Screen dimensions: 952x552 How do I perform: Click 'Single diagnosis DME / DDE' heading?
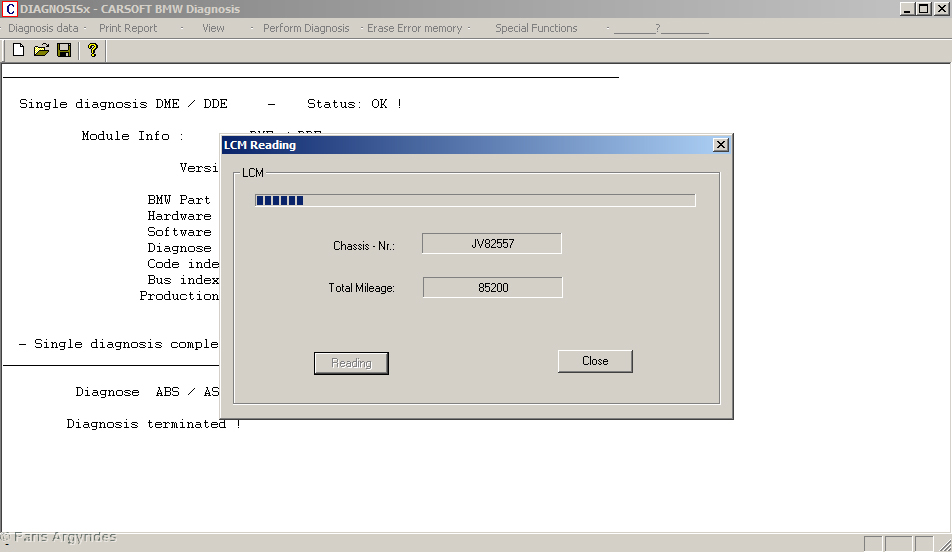pos(123,104)
